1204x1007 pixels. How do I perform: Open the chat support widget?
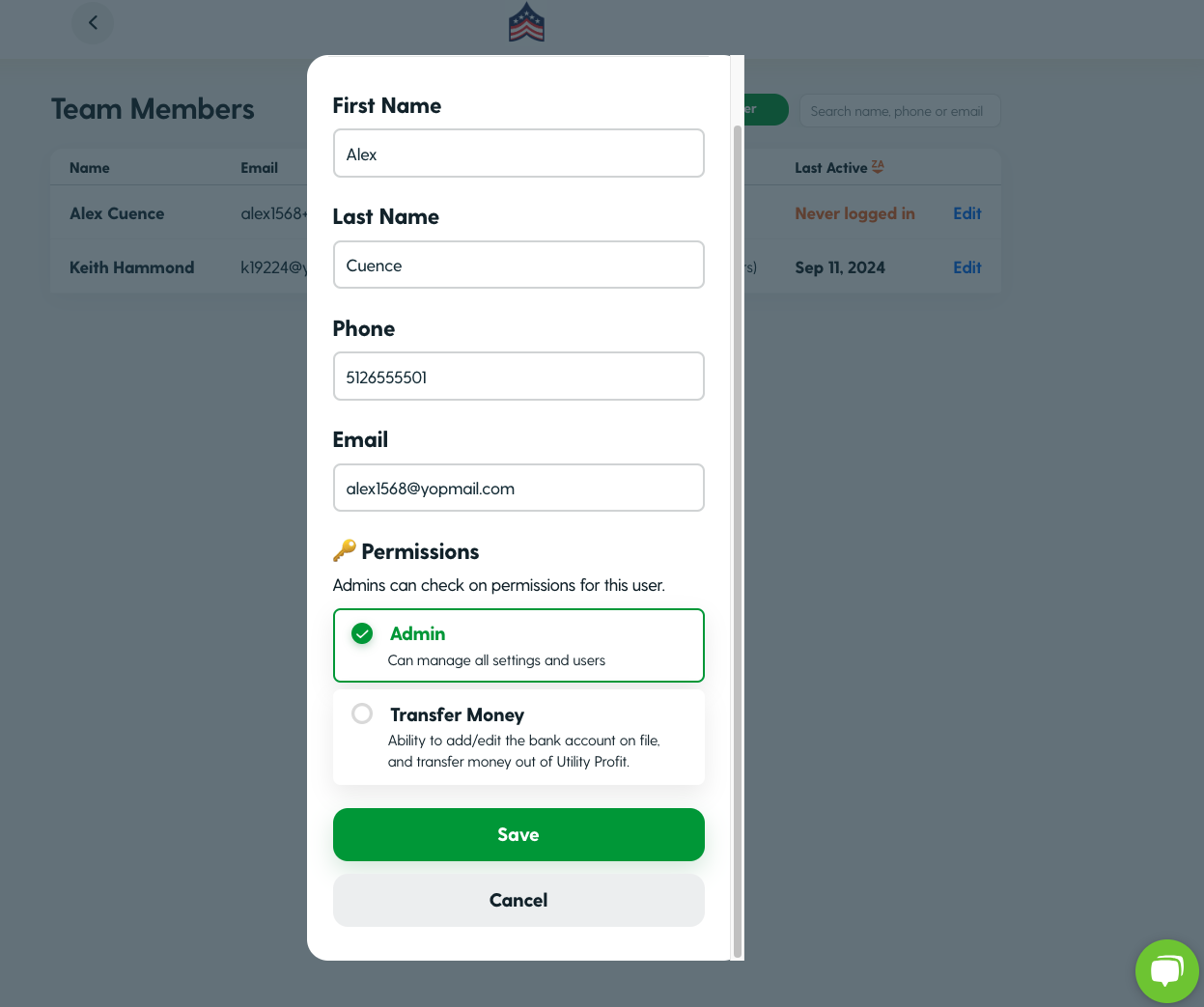1166,970
